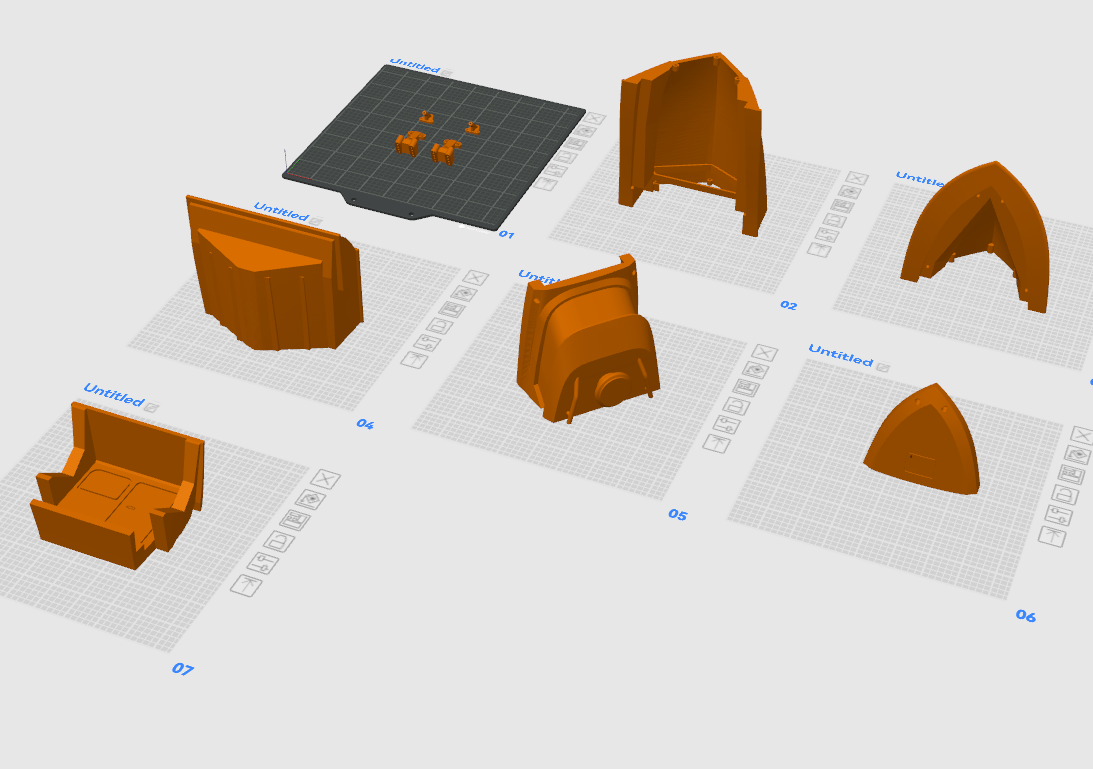The image size is (1093, 769).
Task: Open plate 04 settings sliders icon
Action: [427, 342]
